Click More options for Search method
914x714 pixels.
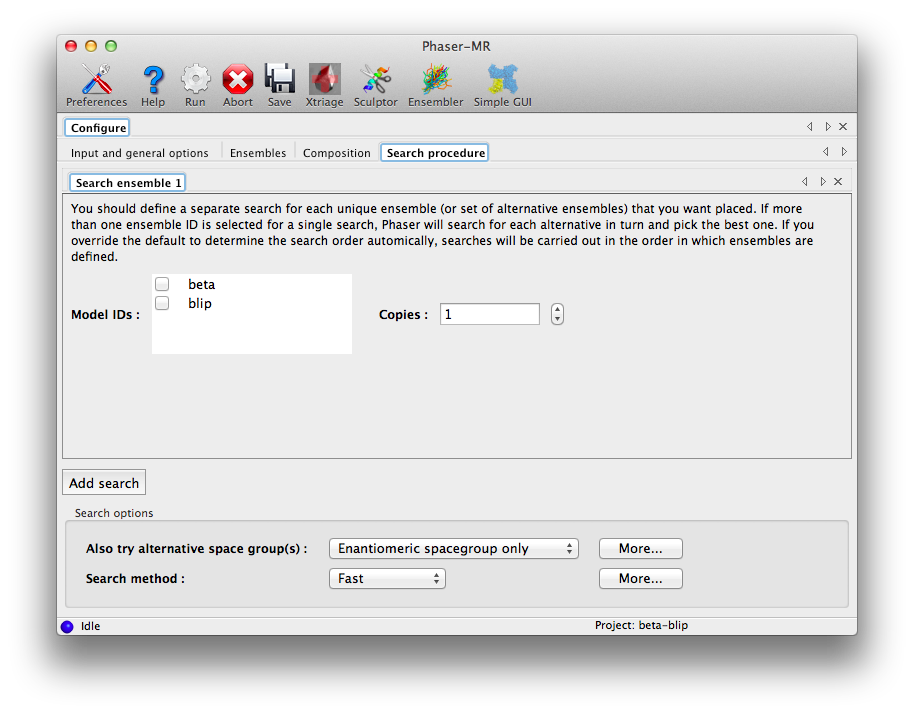point(640,578)
